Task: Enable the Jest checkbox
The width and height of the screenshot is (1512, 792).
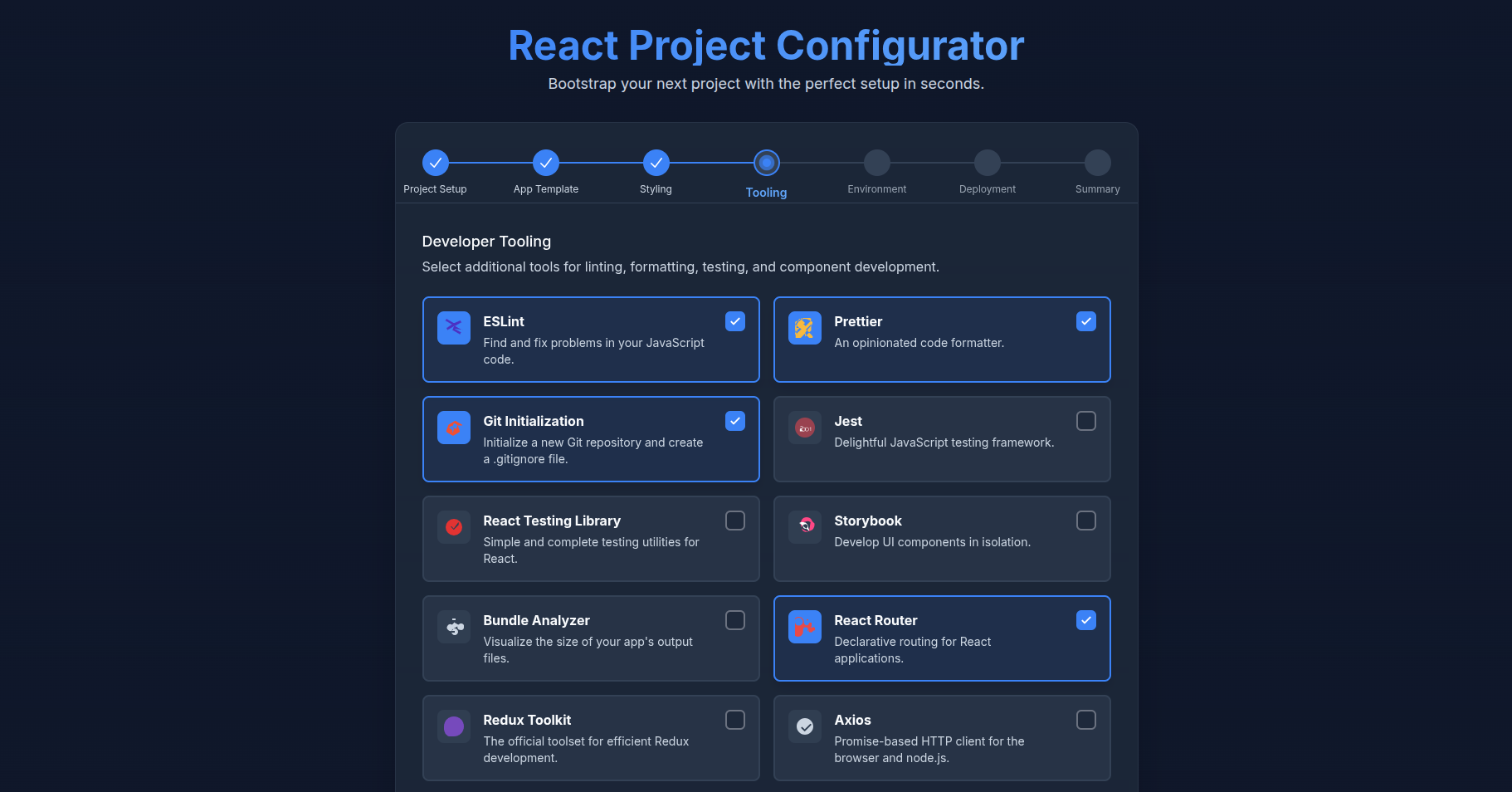Action: (1086, 421)
